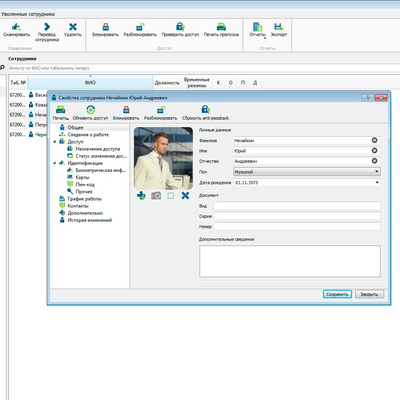Open Статус изменения дос... tree item

point(101,156)
